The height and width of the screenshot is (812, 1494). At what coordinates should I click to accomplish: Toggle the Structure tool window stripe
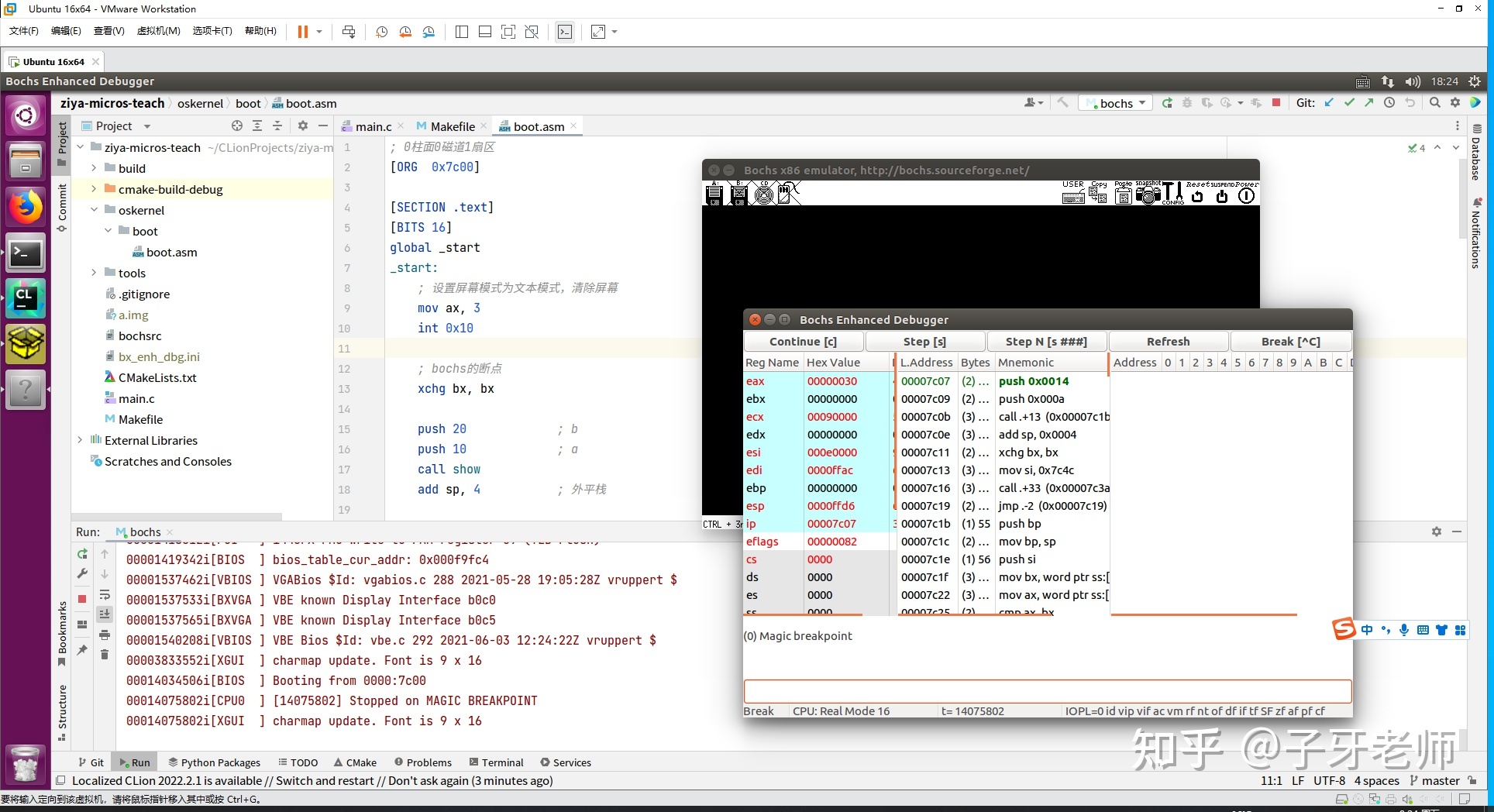pyautogui.click(x=62, y=713)
